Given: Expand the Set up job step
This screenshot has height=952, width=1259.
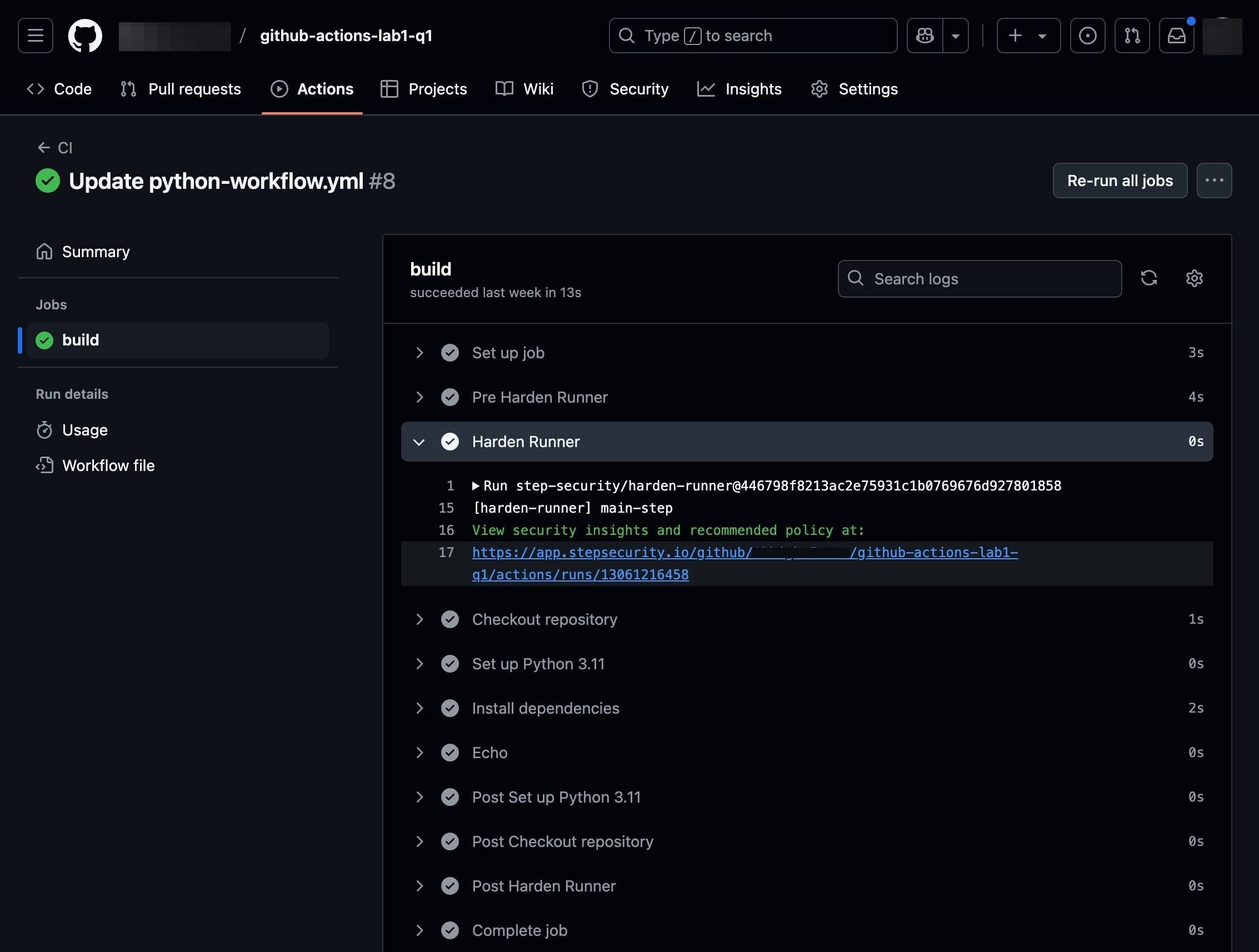Looking at the screenshot, I should (807, 353).
